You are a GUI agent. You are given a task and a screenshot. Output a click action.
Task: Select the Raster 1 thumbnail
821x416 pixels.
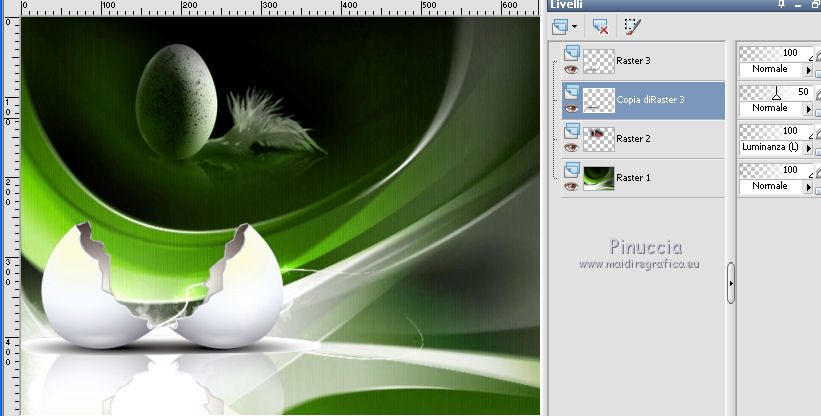coord(598,178)
